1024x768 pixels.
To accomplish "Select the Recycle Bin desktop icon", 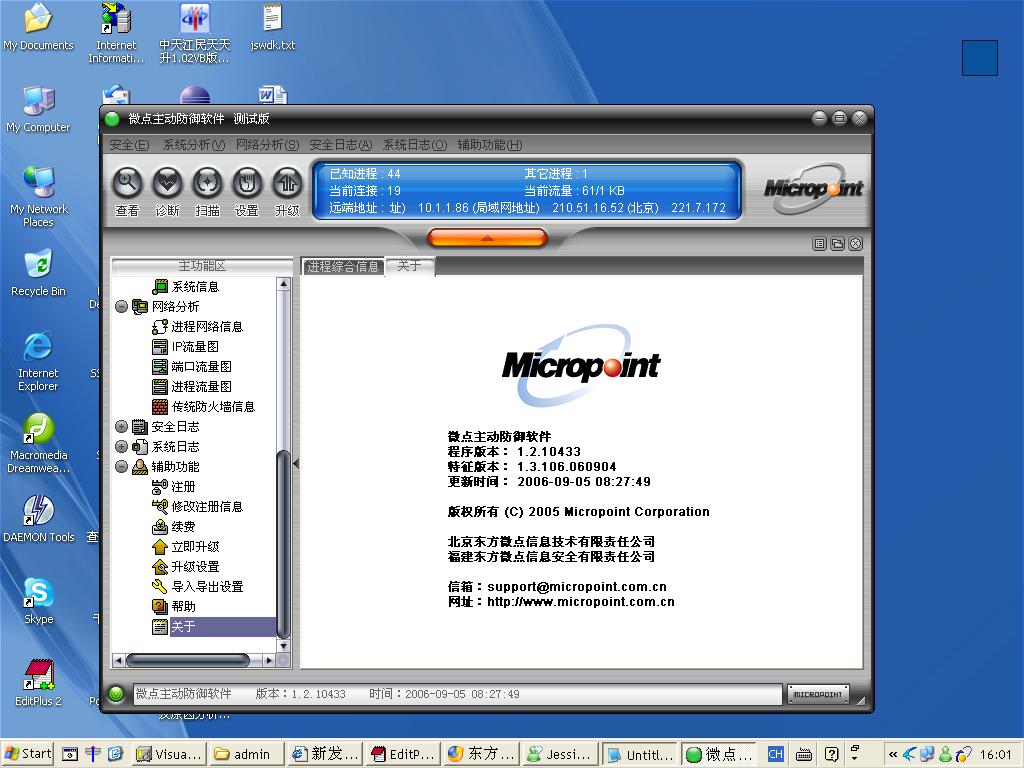I will (38, 273).
